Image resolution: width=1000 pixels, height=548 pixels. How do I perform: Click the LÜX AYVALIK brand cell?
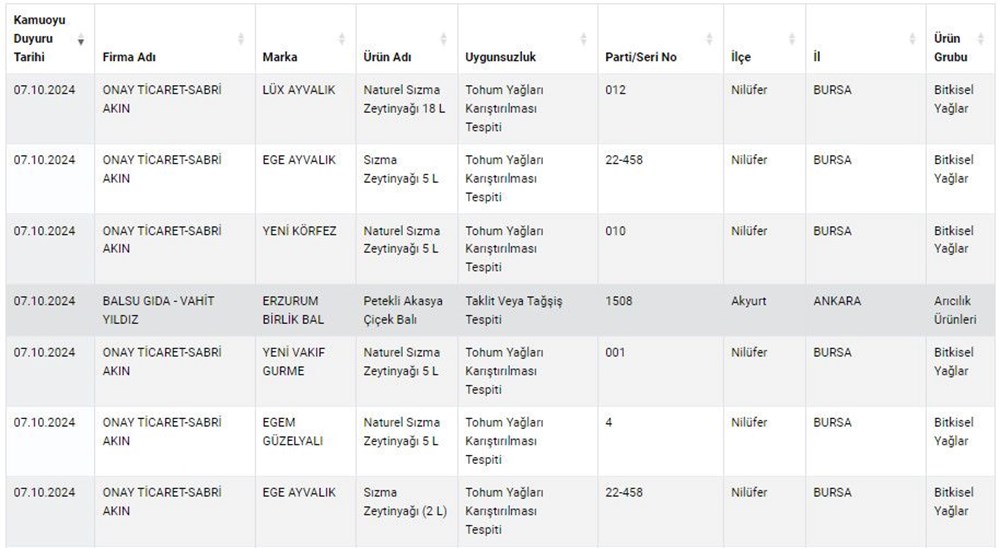tap(299, 90)
